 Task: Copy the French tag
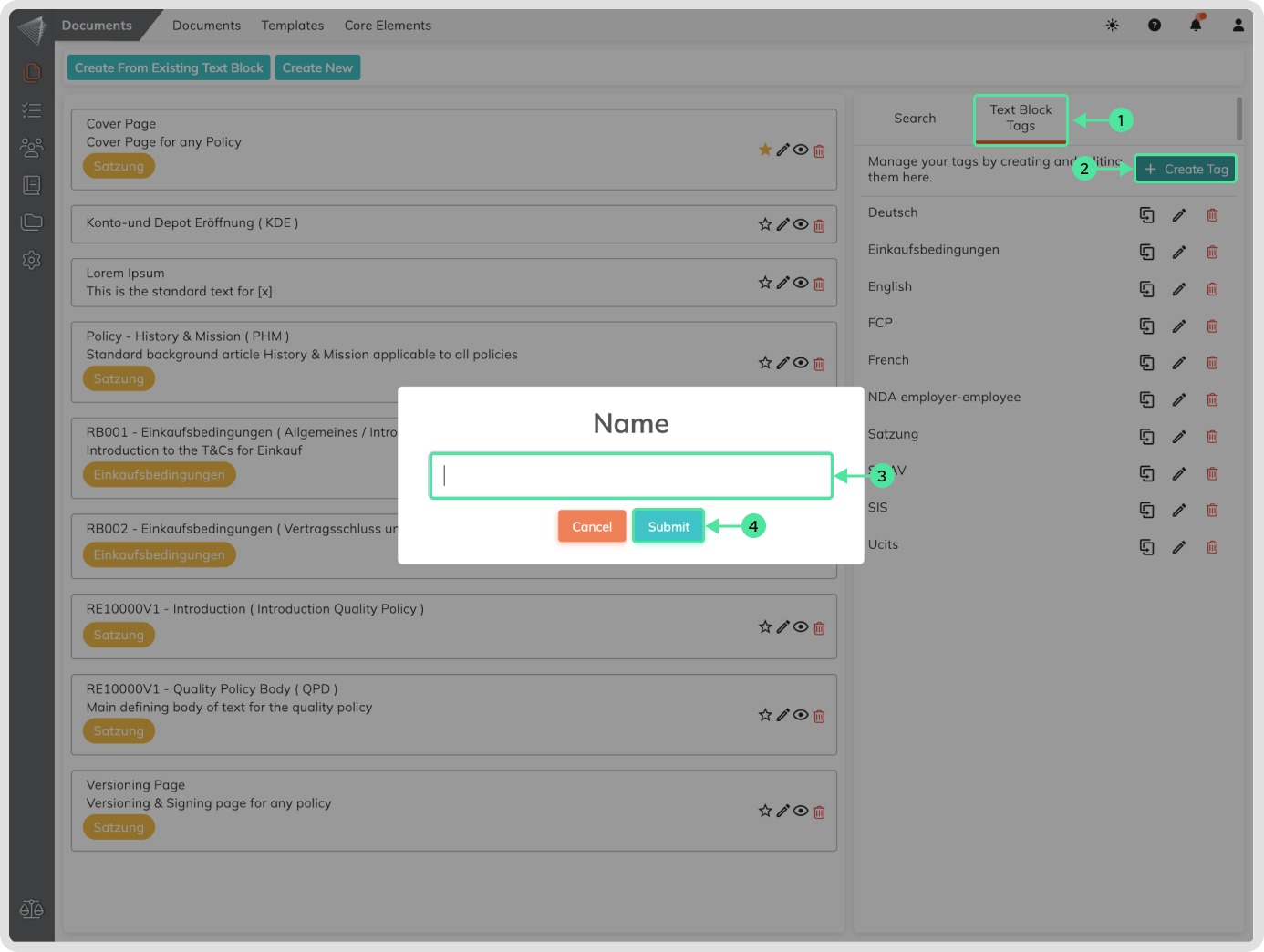click(x=1146, y=363)
